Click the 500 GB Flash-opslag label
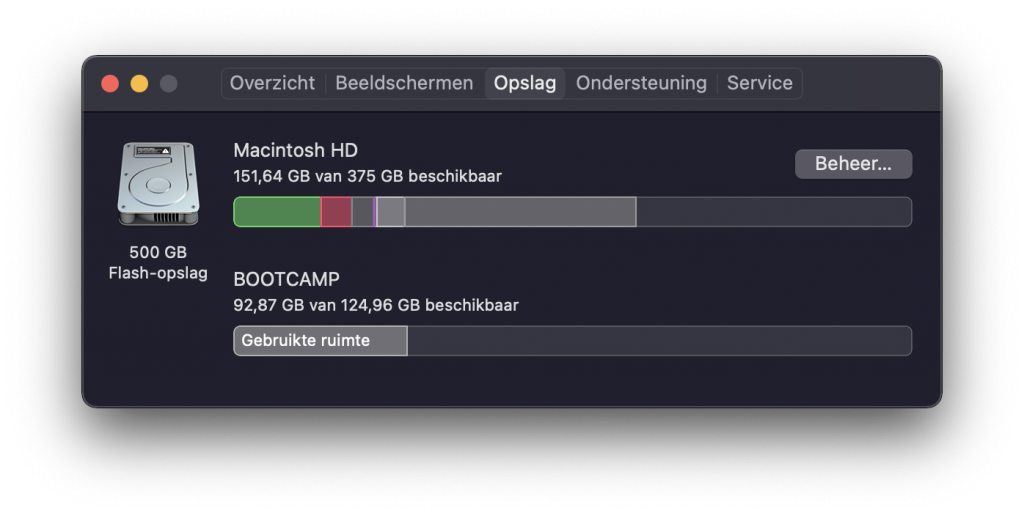The height and width of the screenshot is (516, 1024). tap(158, 263)
